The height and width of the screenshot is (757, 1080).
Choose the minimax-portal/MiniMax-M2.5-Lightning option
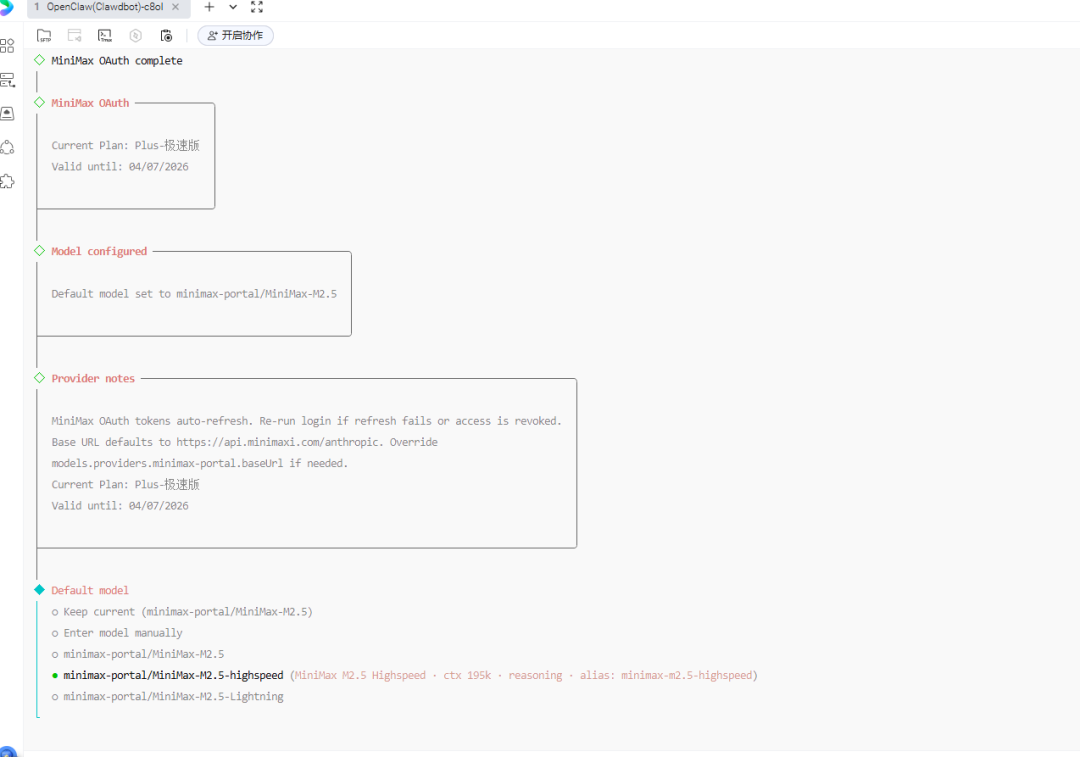[x=167, y=696]
